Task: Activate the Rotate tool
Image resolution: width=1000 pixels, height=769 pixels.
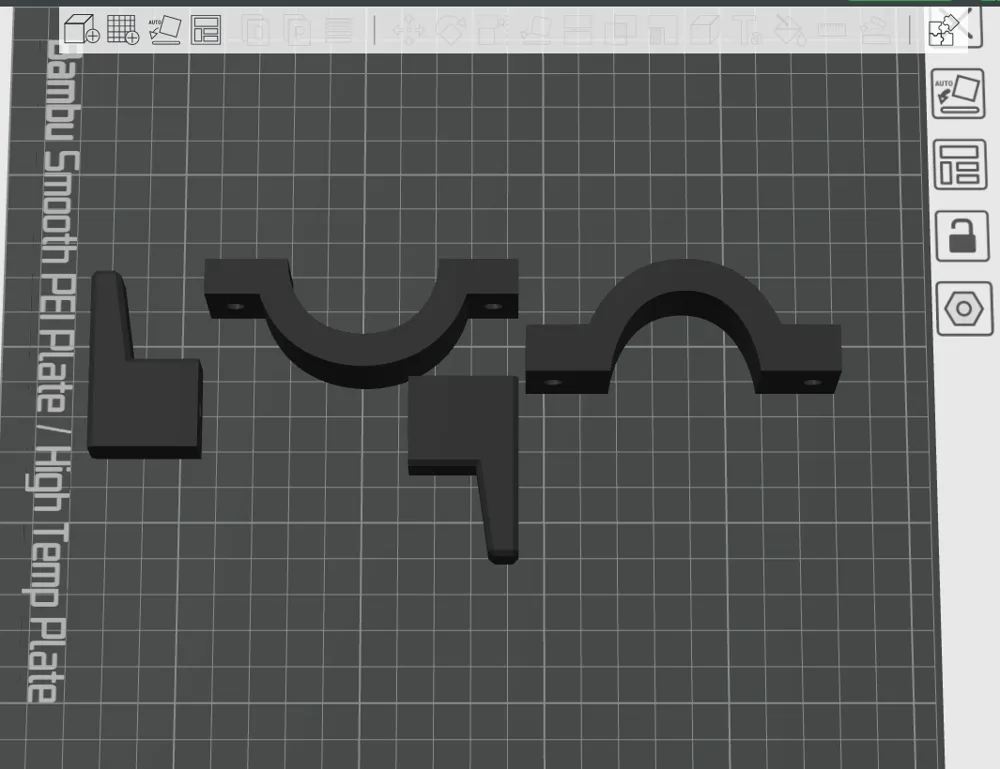Action: pos(451,30)
